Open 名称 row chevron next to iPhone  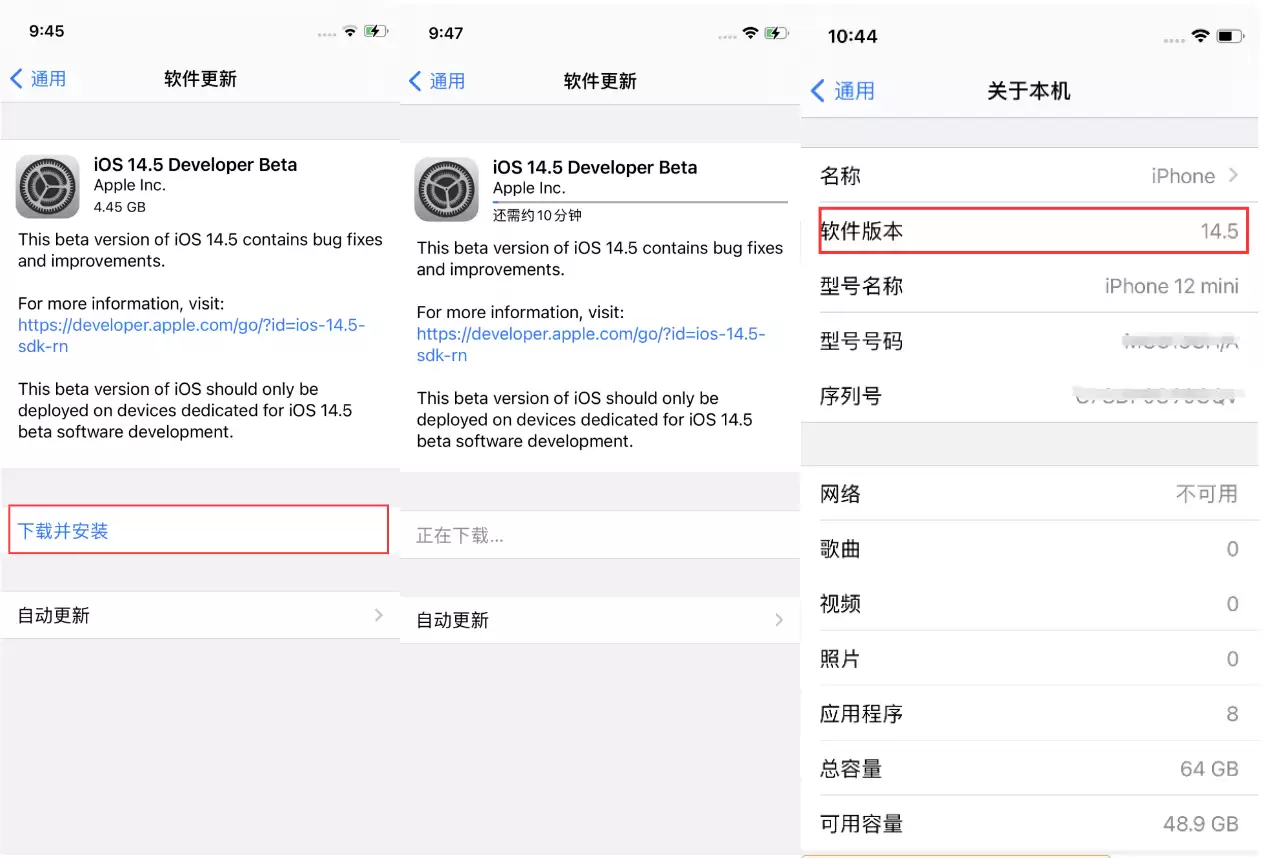coord(1233,175)
